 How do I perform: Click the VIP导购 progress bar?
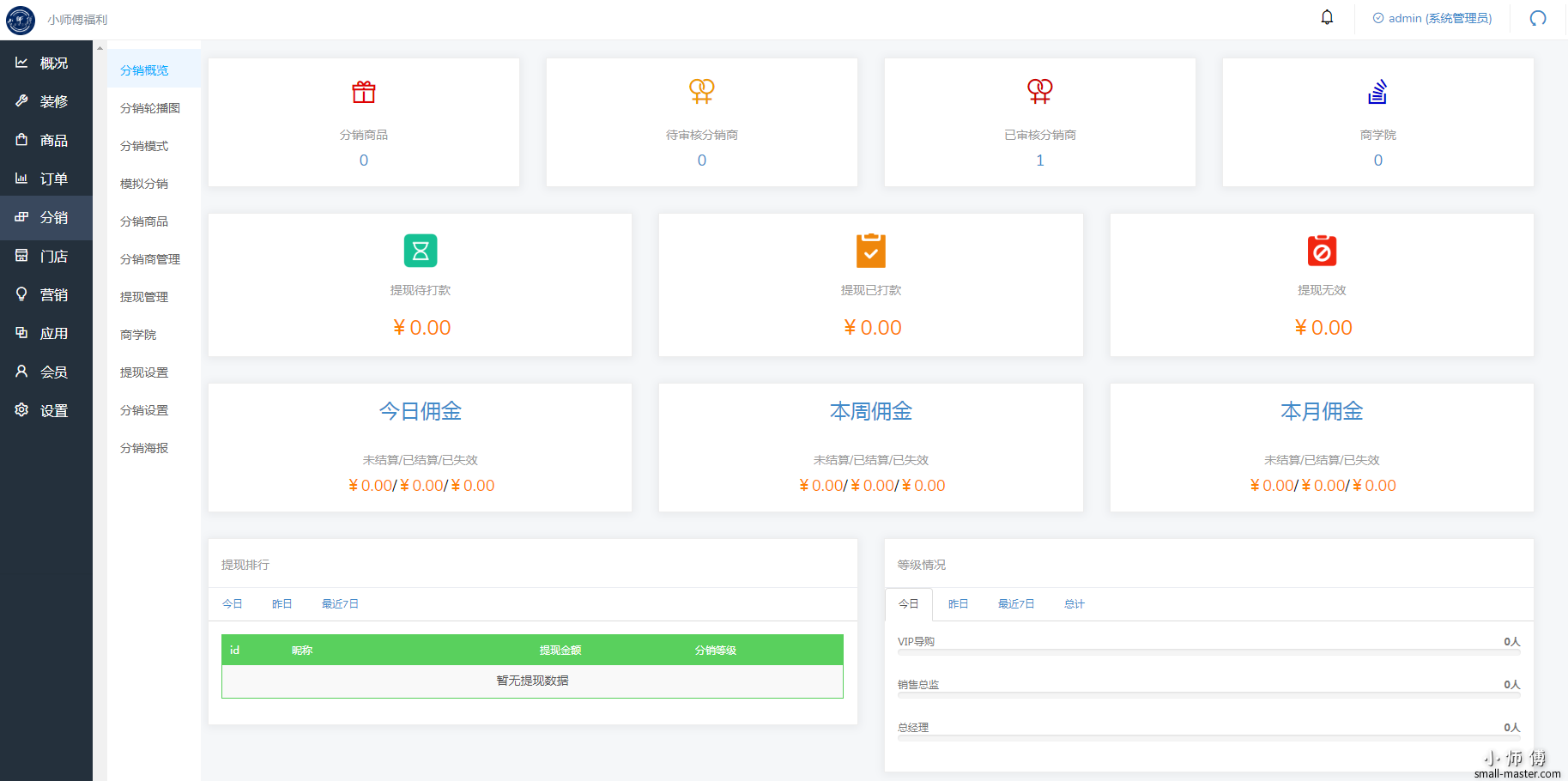coord(1208,652)
